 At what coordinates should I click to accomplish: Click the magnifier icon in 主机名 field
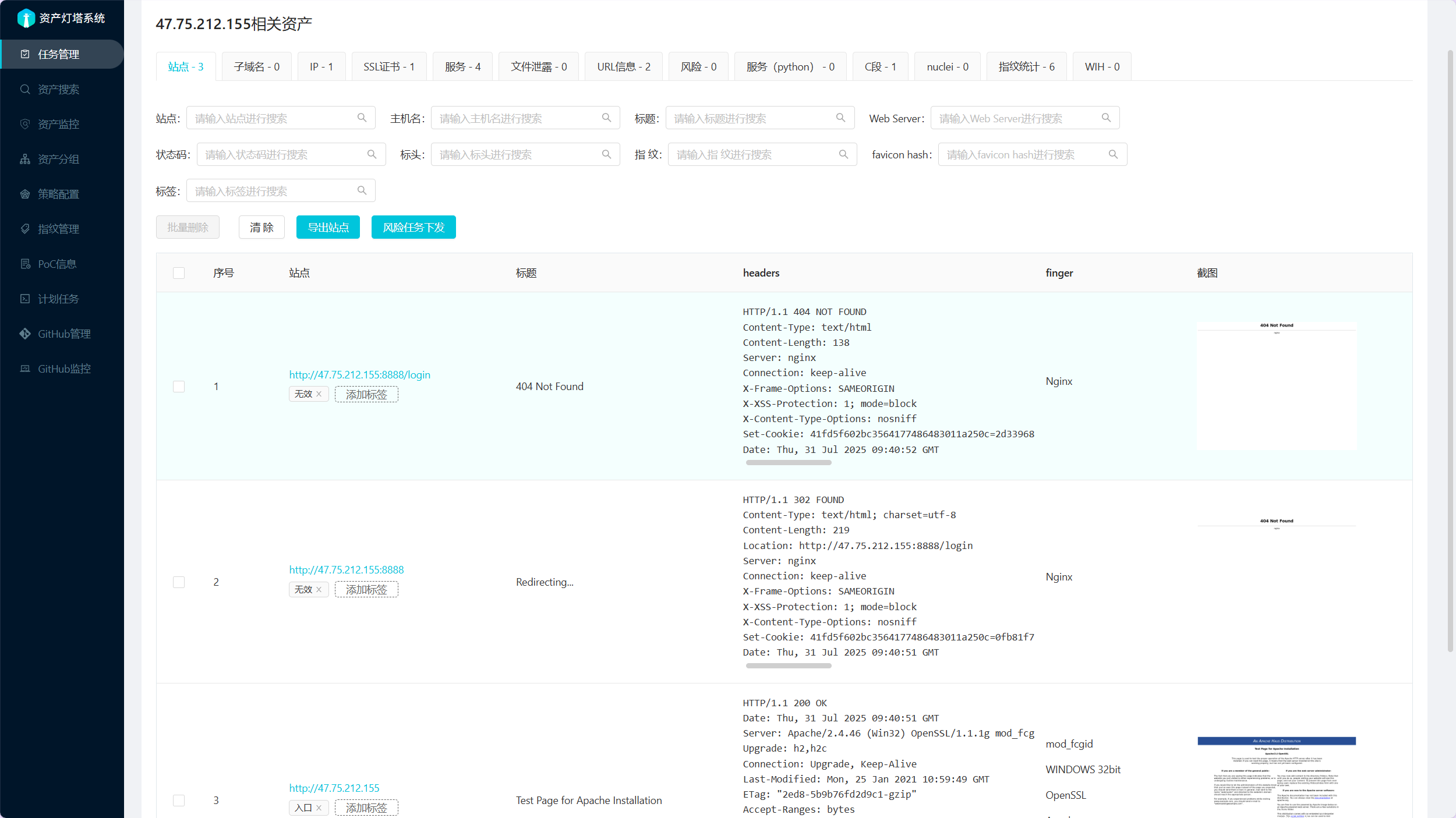point(606,118)
